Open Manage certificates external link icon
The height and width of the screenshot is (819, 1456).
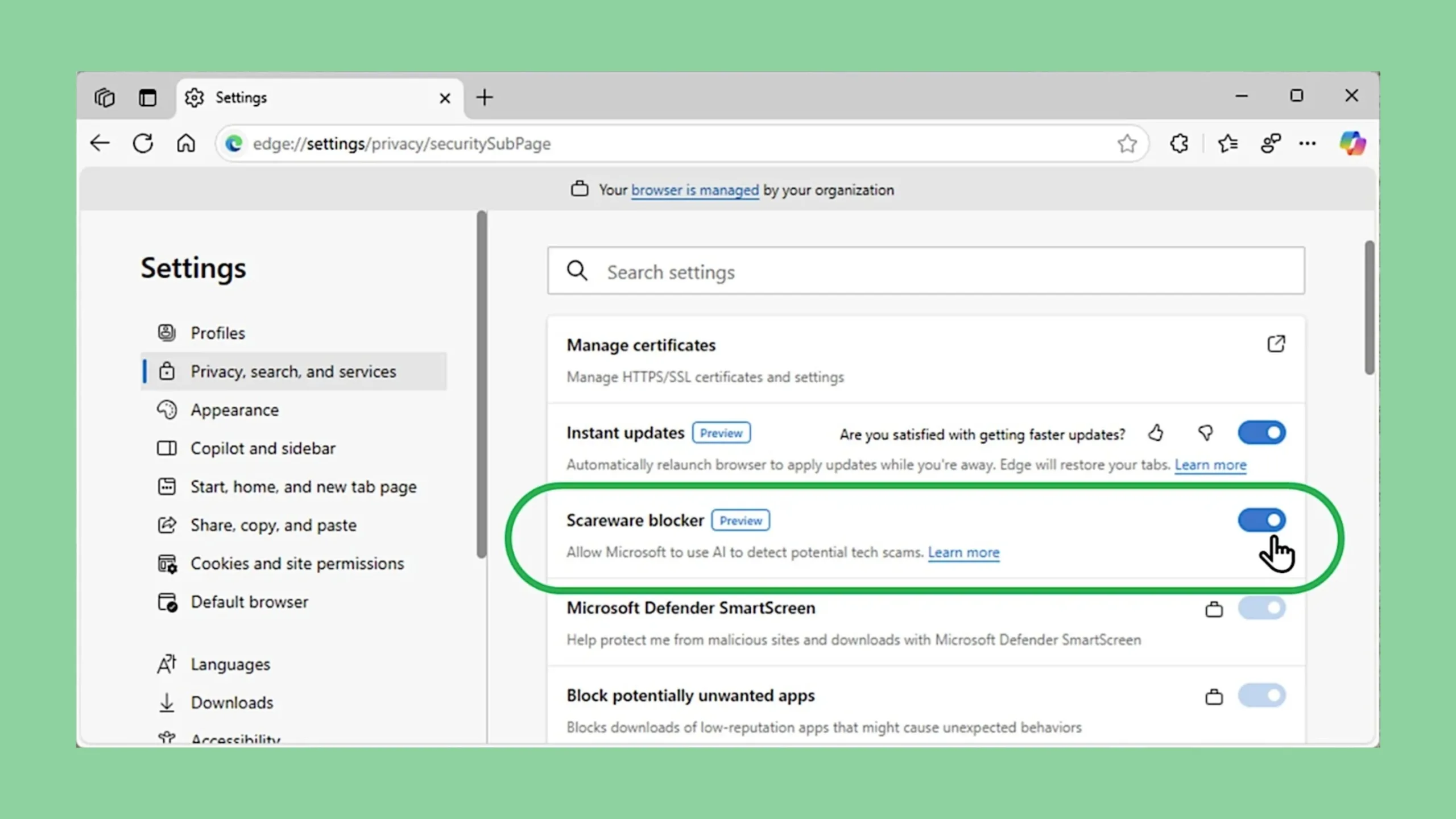coord(1276,344)
